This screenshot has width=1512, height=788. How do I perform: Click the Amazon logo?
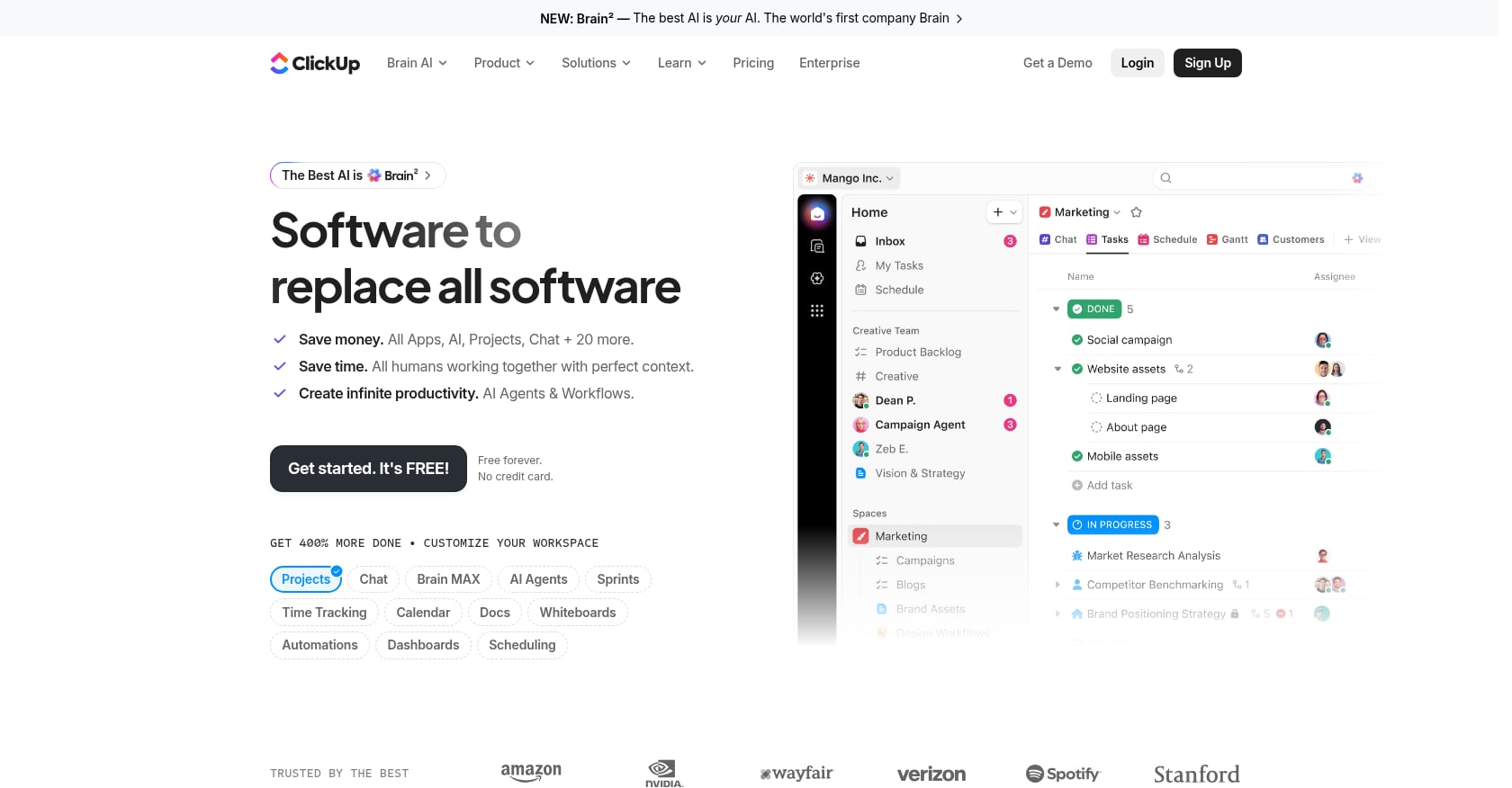(531, 772)
